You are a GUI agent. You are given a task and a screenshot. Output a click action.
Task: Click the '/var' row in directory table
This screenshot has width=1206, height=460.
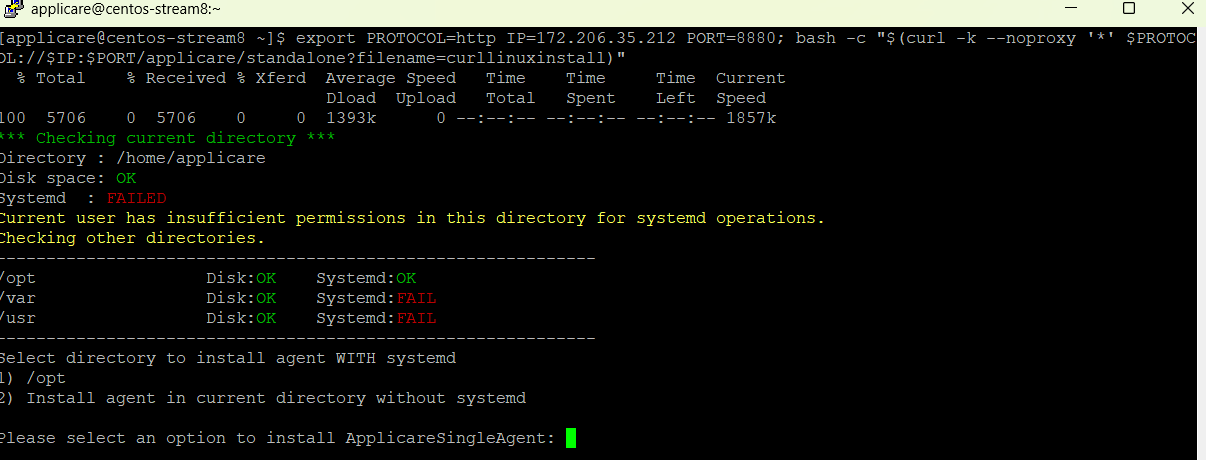[x=218, y=298]
